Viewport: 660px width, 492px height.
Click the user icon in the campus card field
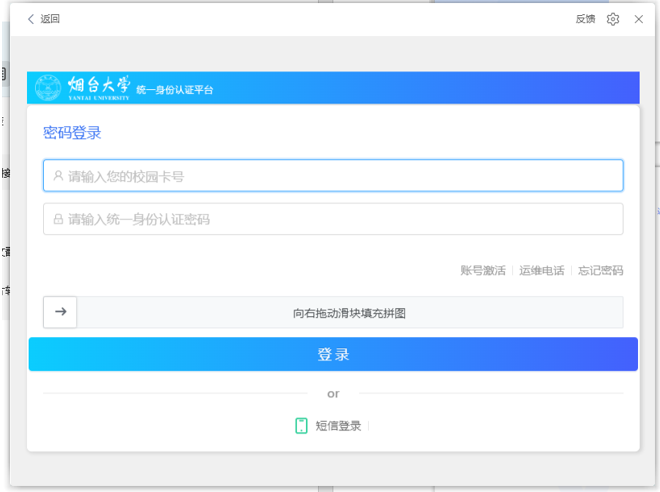pos(58,176)
